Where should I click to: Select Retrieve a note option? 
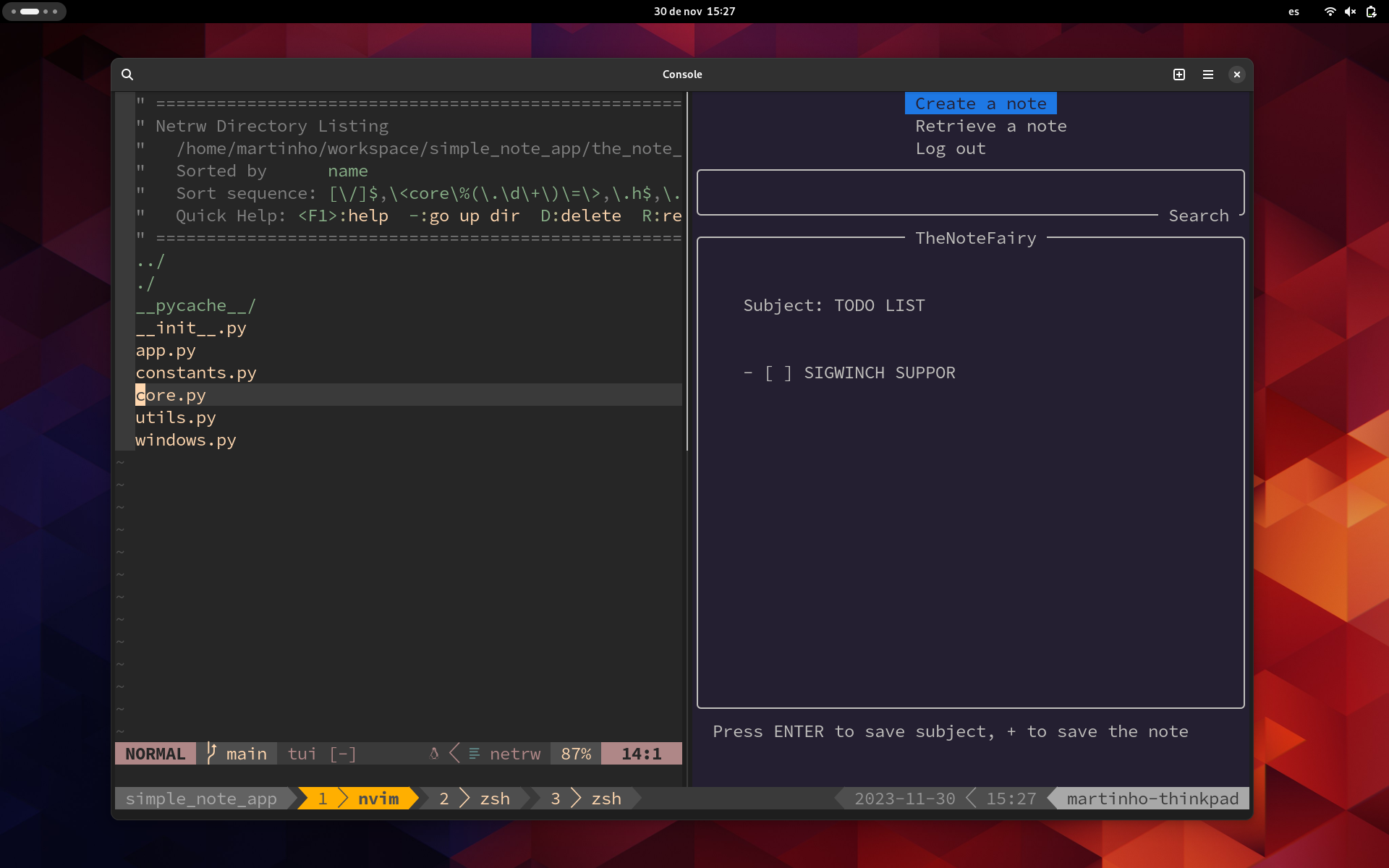[990, 127]
